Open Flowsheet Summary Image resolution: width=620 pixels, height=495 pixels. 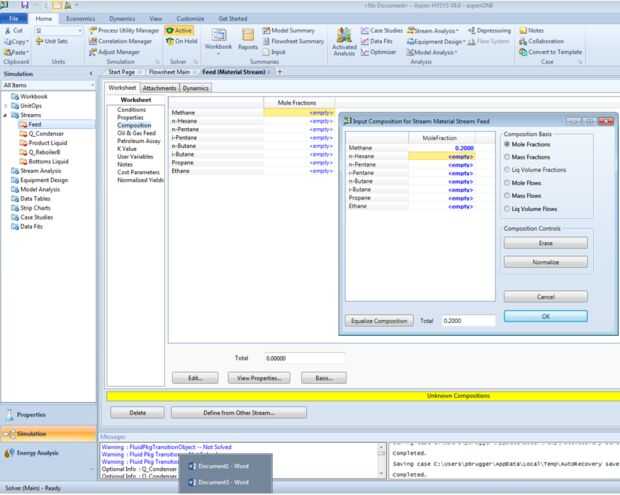(293, 41)
